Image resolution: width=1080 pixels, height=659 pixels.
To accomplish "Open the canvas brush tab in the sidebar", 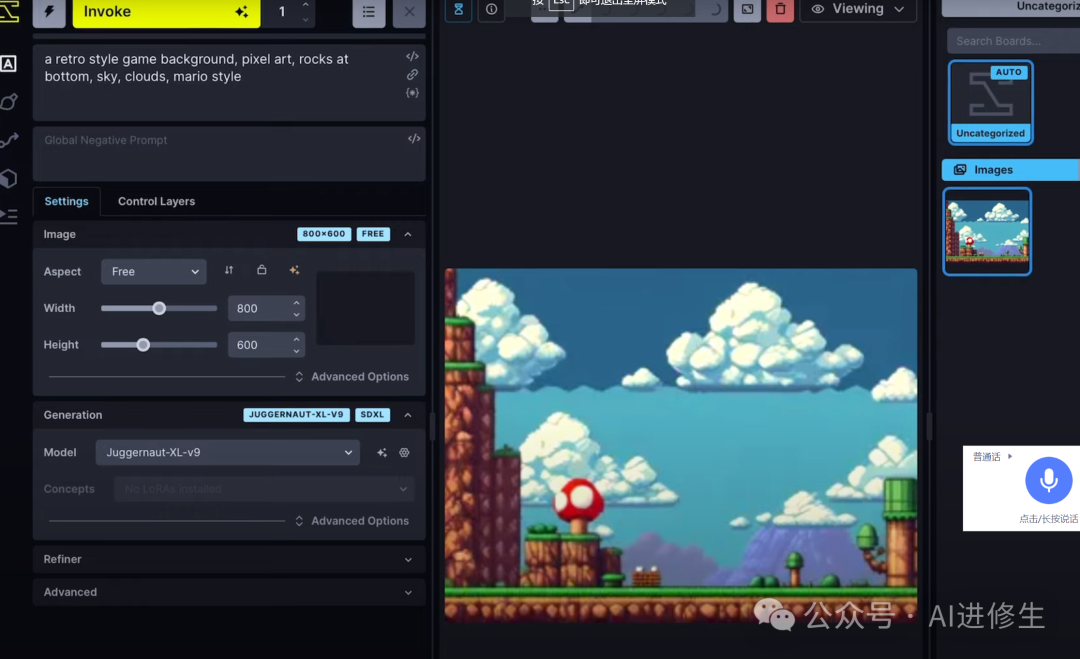I will (9, 102).
